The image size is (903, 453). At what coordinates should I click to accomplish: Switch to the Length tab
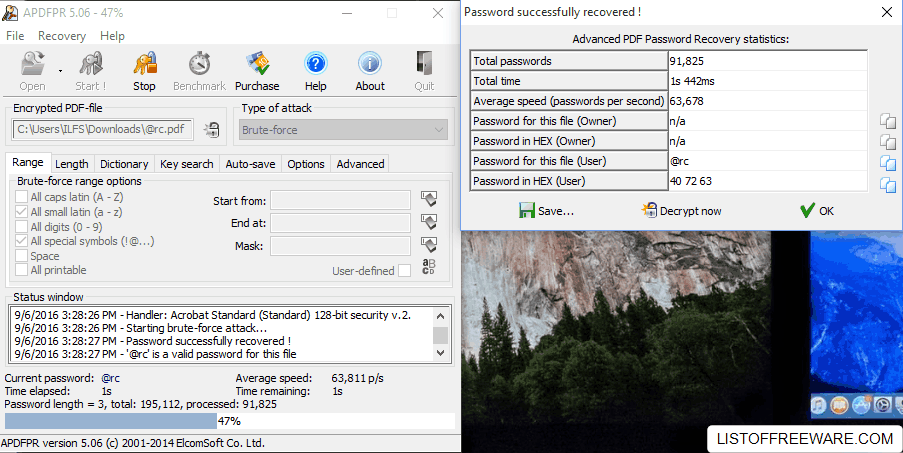tap(72, 164)
